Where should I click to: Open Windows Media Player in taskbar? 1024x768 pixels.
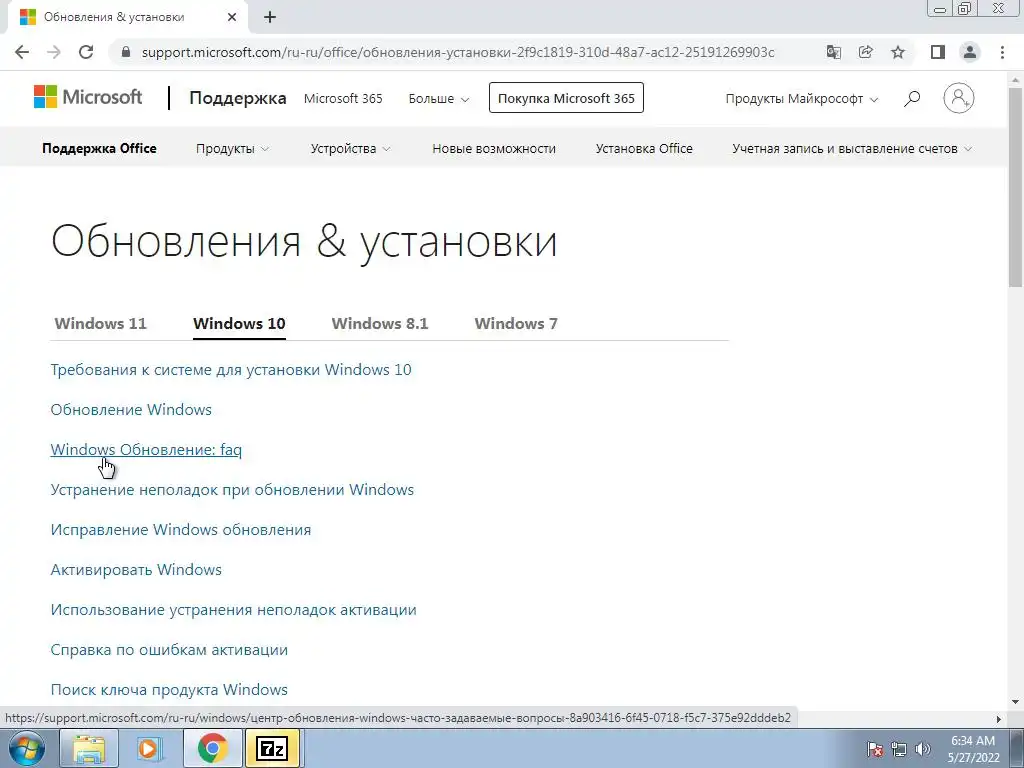click(150, 748)
